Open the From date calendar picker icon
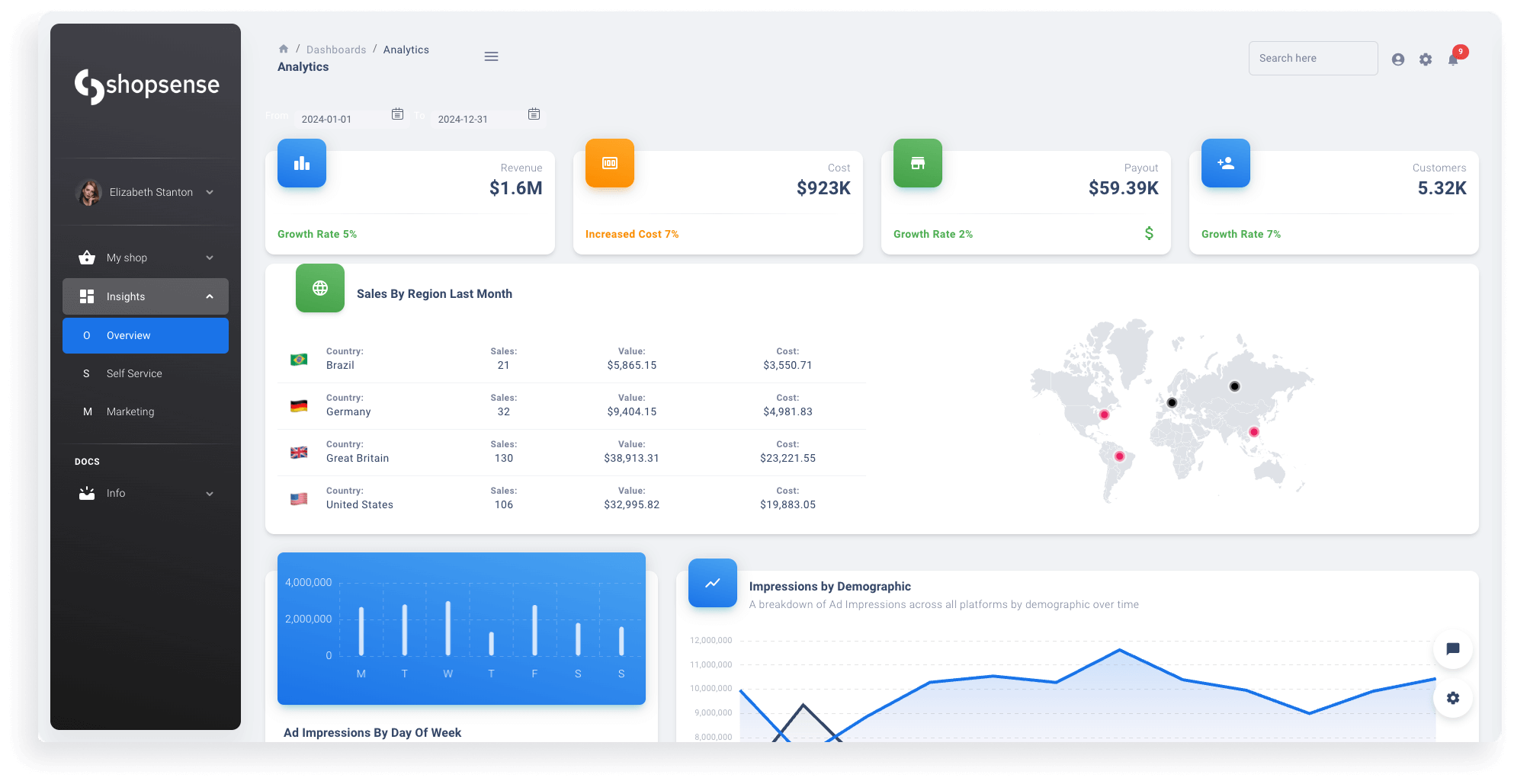Viewport: 1517px width, 784px height. coord(397,114)
